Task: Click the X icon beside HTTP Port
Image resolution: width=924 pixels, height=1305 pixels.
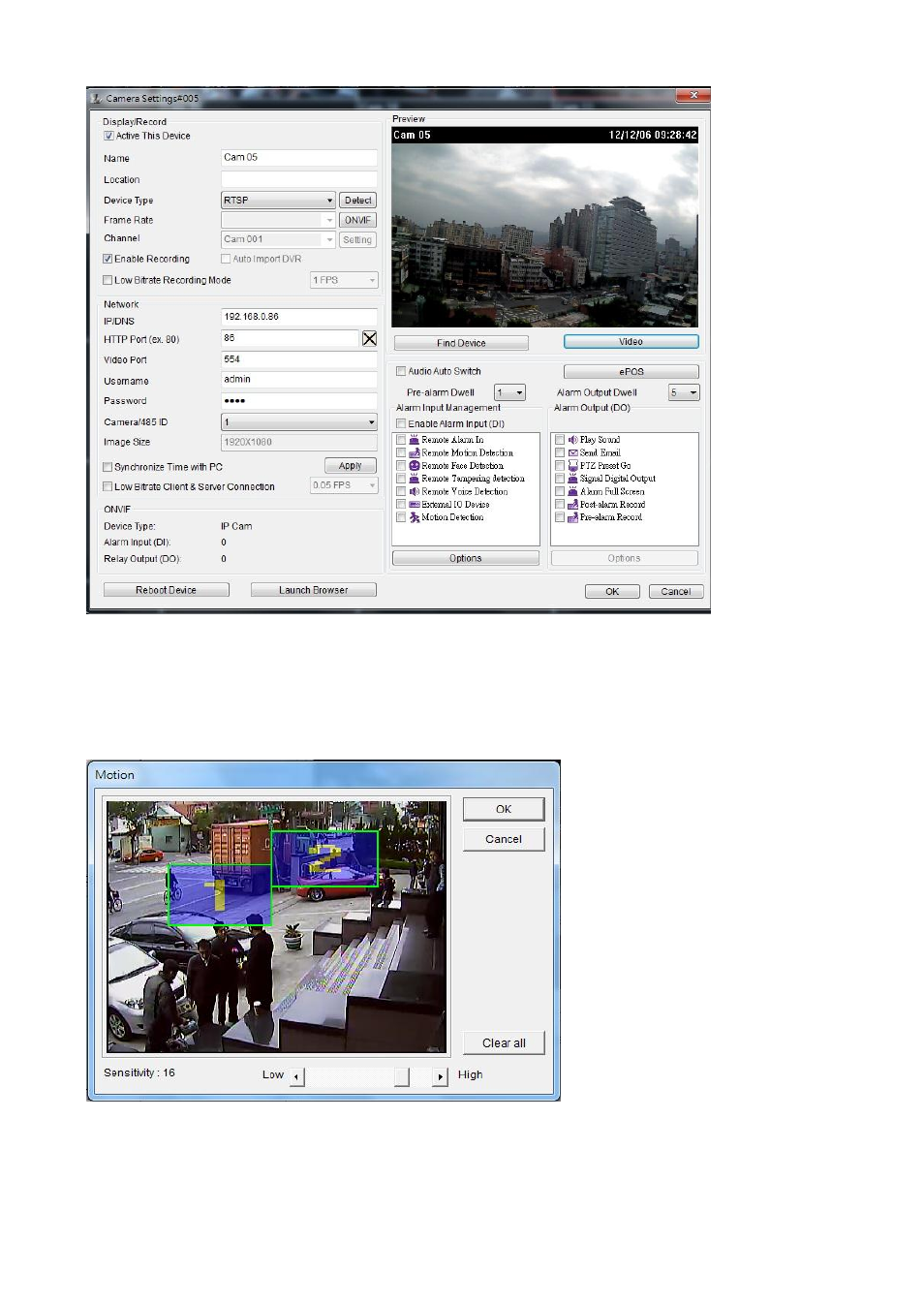Action: tap(369, 338)
